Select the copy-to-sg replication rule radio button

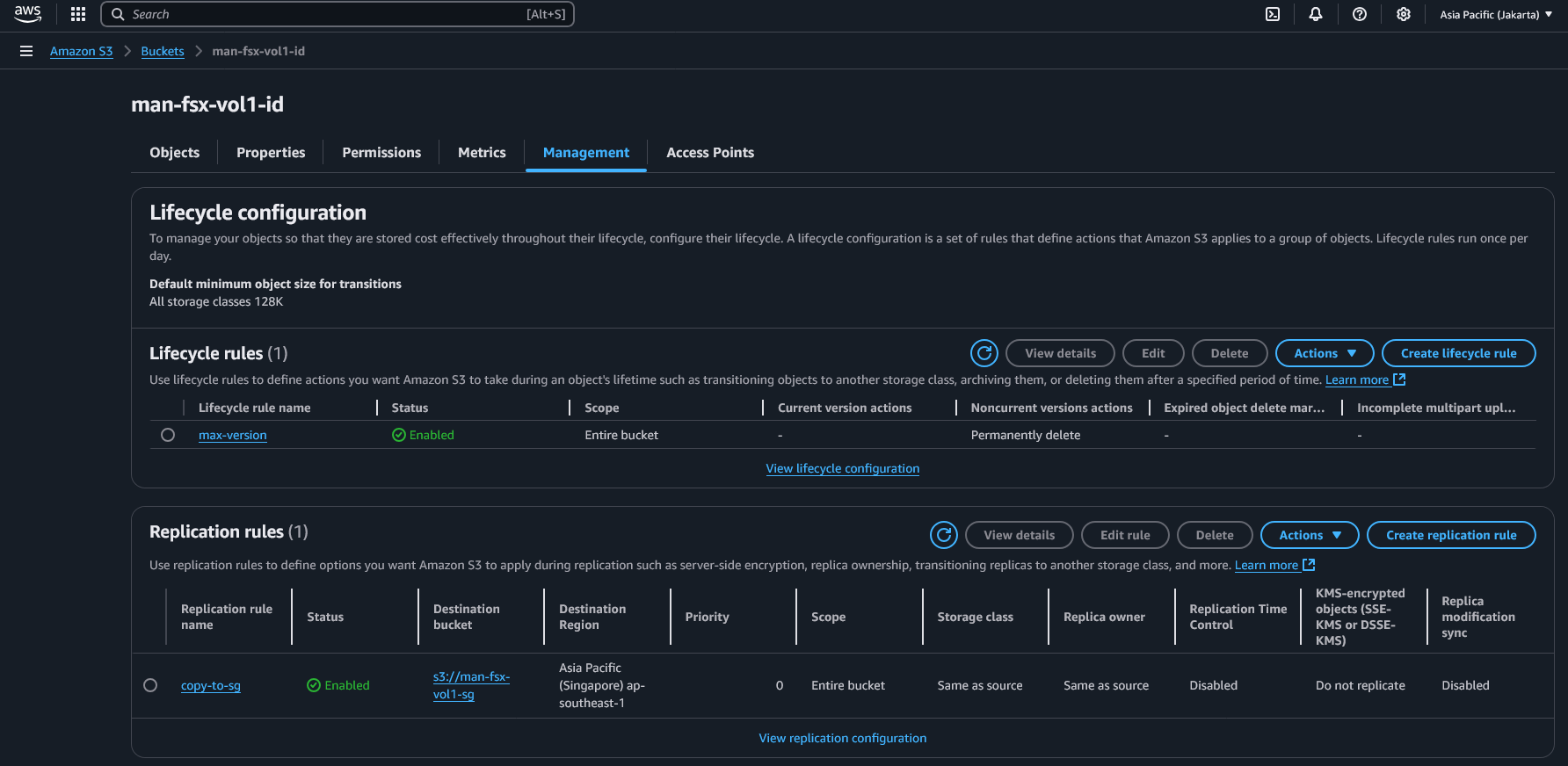[150, 685]
